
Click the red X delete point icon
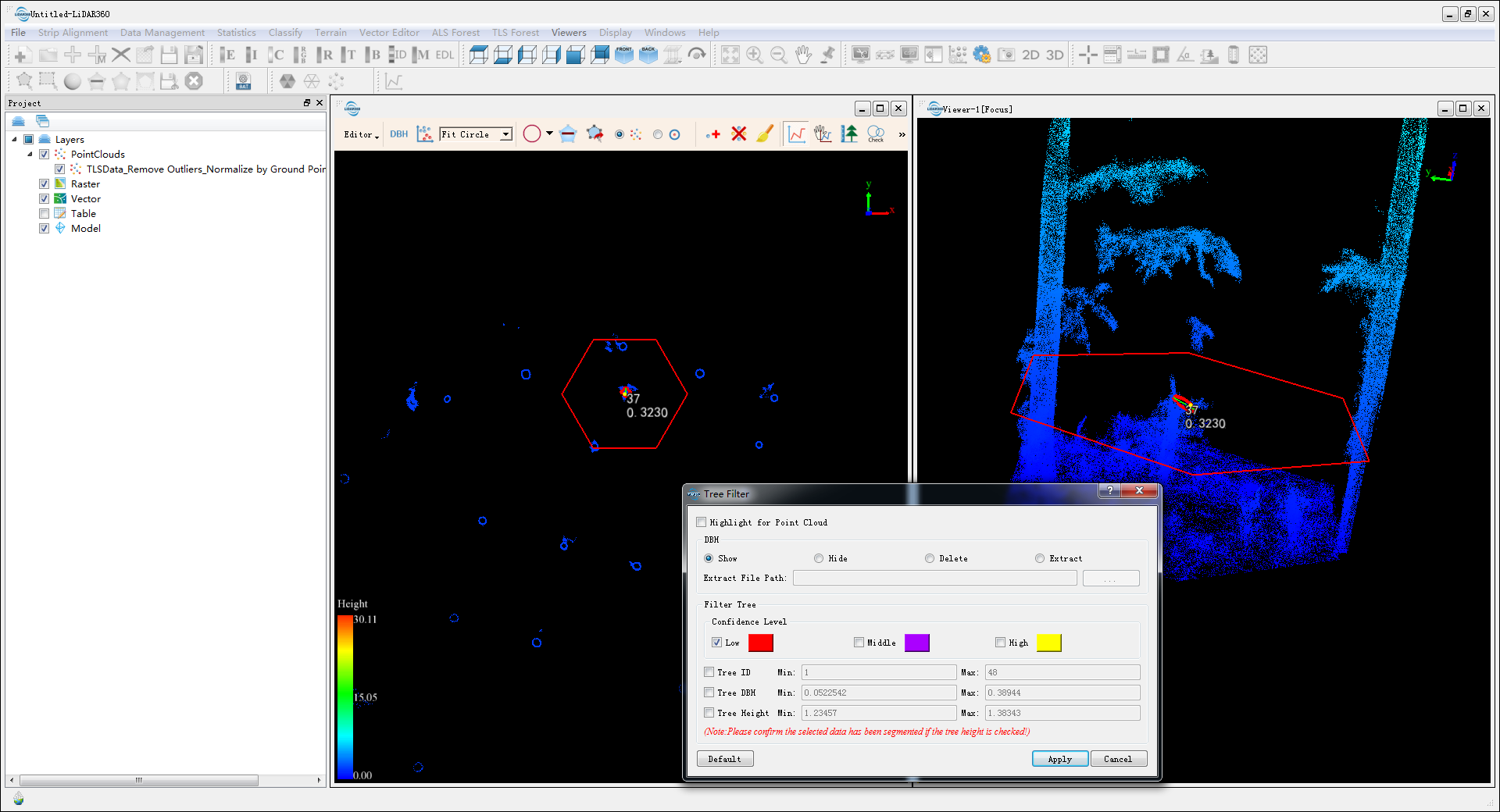tap(739, 134)
